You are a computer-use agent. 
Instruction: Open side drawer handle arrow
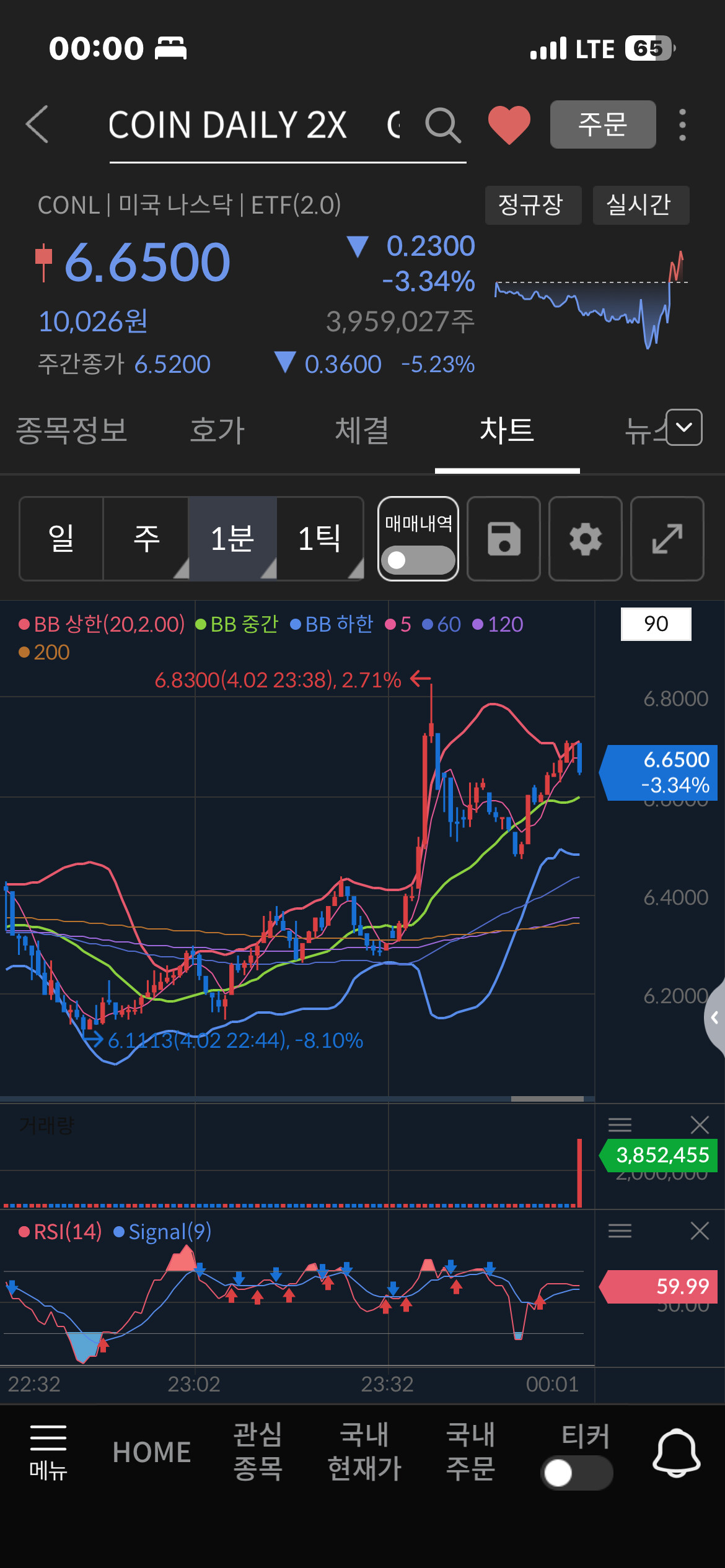(715, 1017)
